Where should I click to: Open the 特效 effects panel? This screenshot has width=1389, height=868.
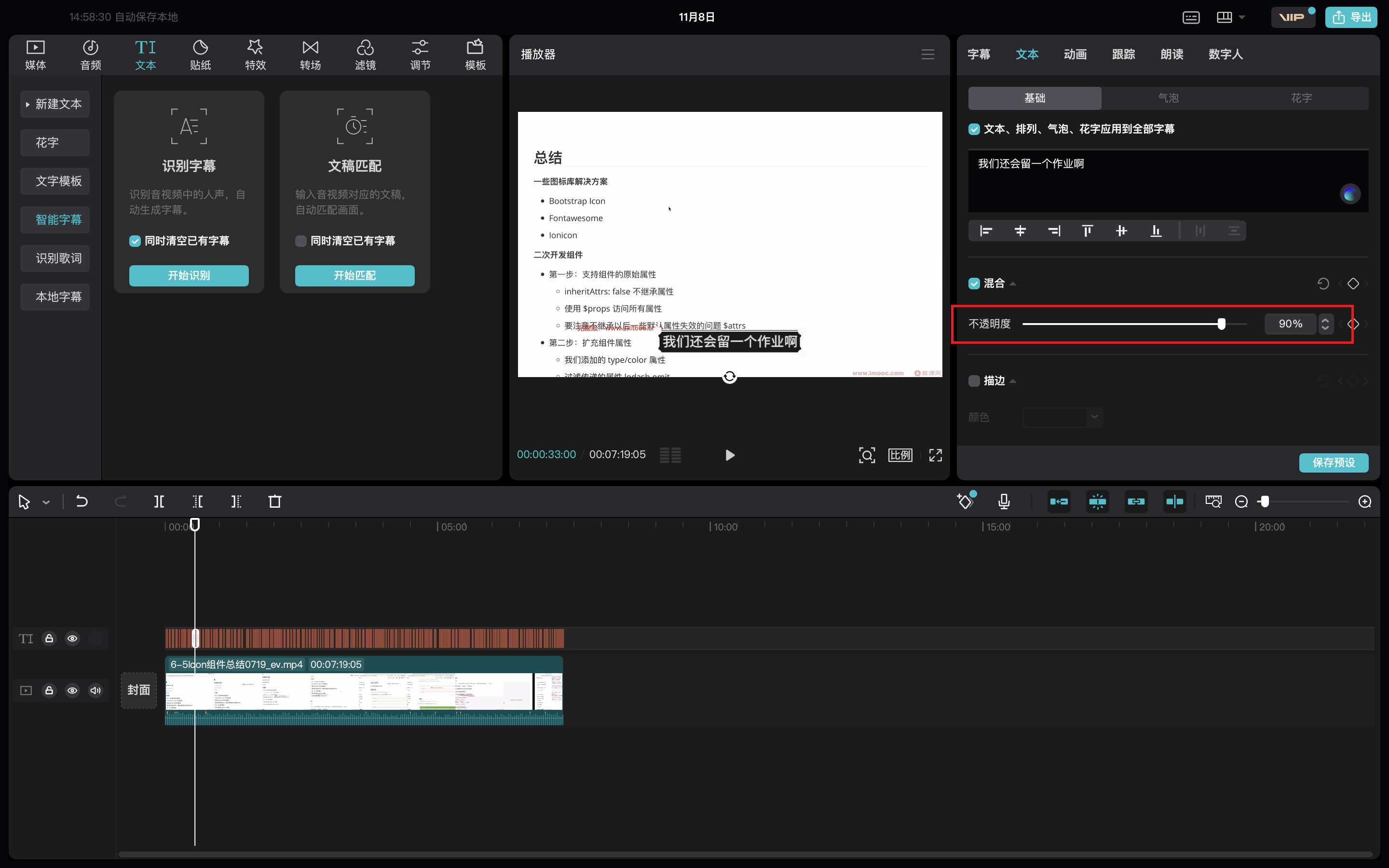256,54
